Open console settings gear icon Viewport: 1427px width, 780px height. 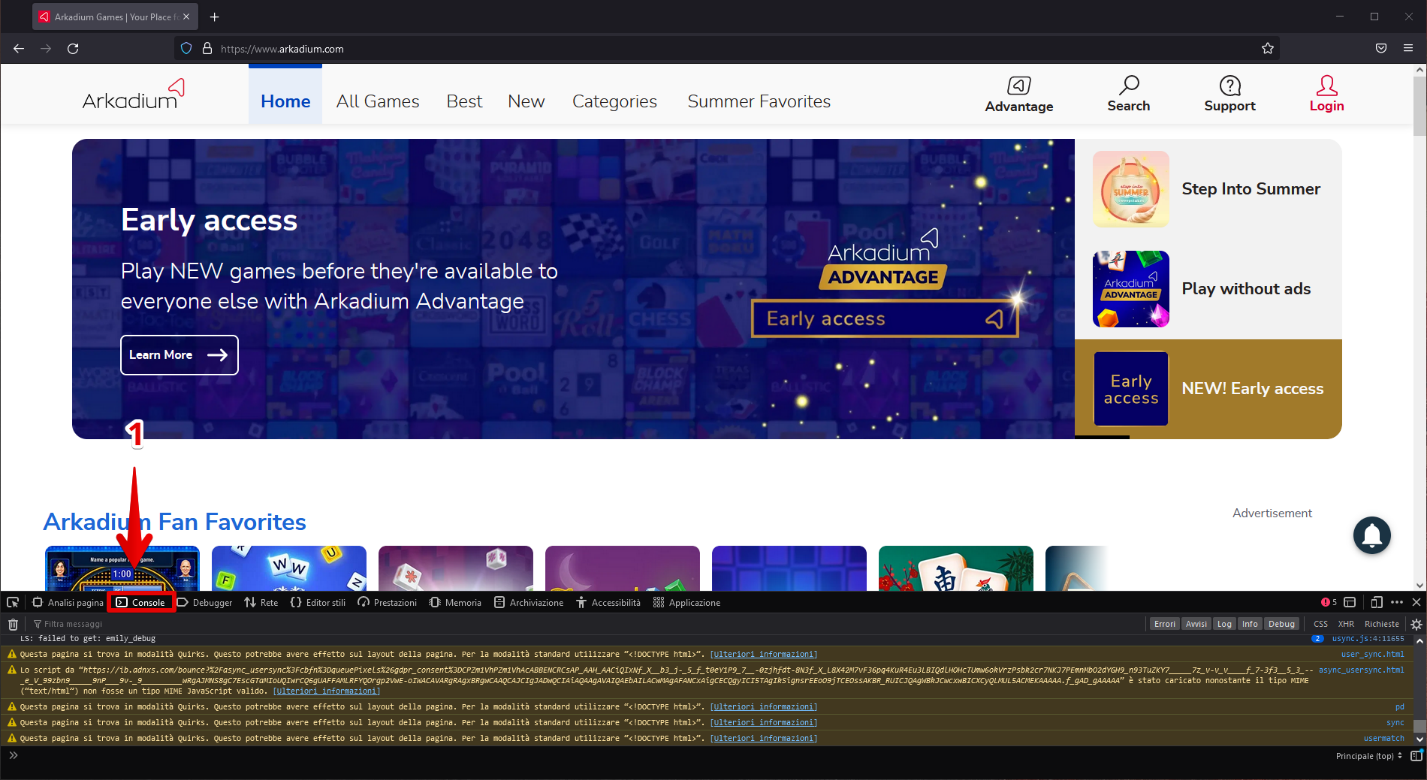pyautogui.click(x=1416, y=624)
